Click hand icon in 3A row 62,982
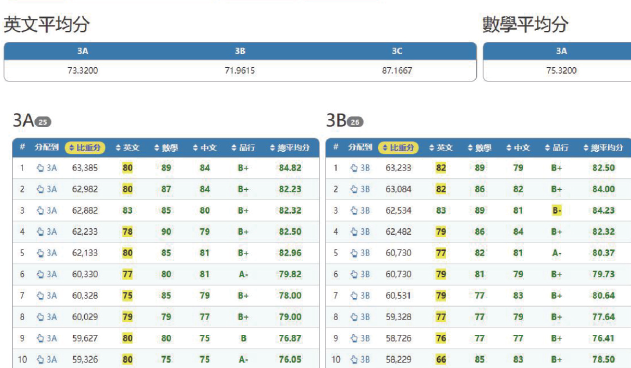This screenshot has height=368, width=631. tap(40, 189)
